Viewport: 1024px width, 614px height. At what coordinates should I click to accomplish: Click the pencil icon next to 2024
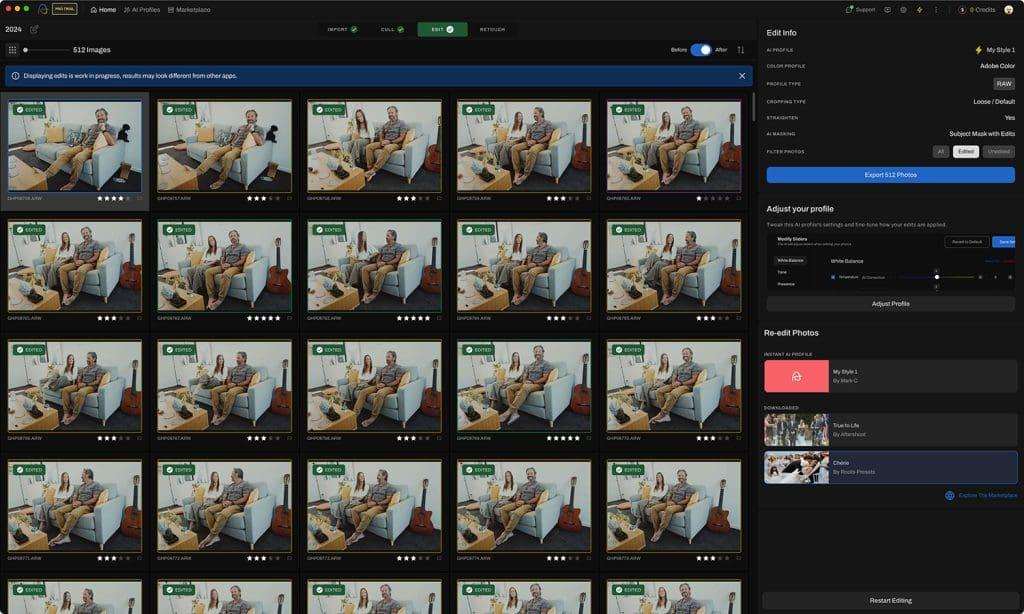pos(34,29)
